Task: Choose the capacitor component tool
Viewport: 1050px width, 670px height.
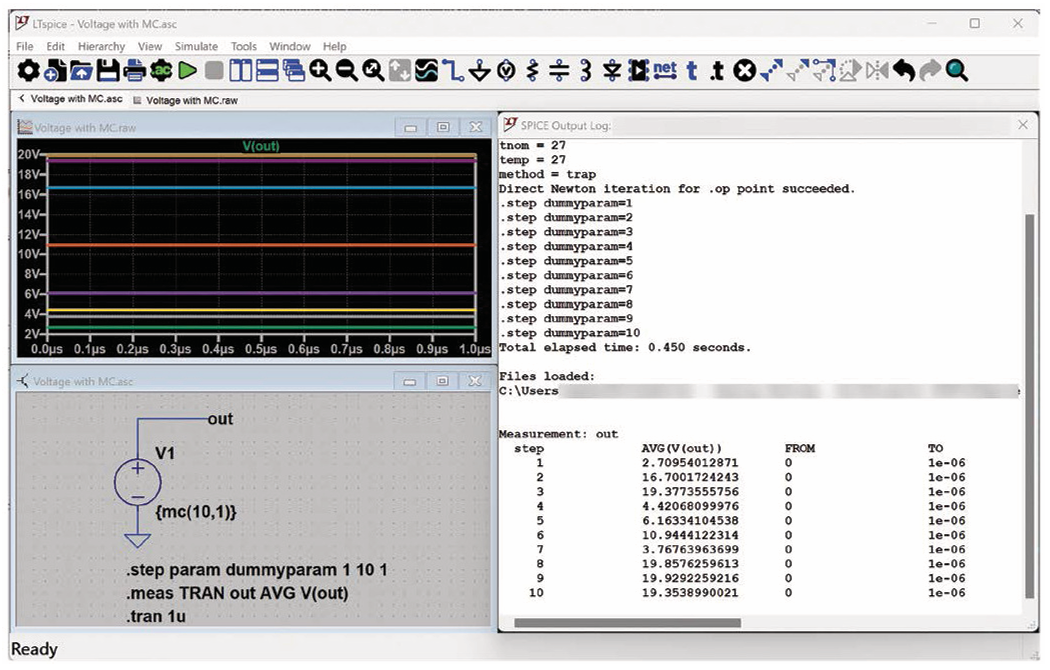Action: (x=559, y=70)
